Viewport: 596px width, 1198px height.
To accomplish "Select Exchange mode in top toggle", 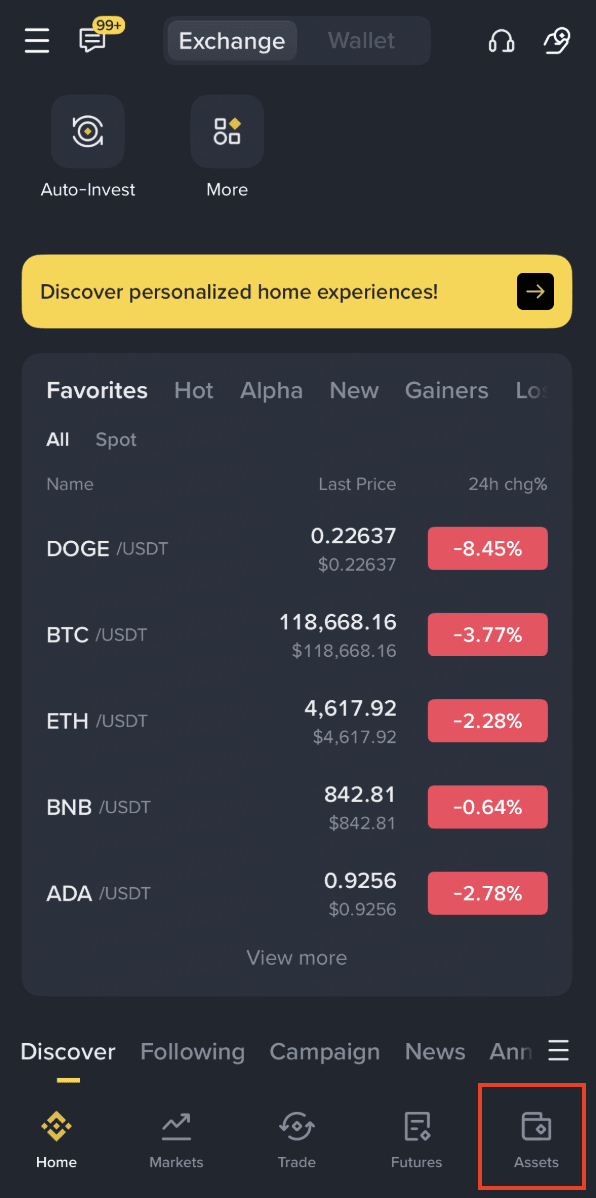I will tap(232, 40).
